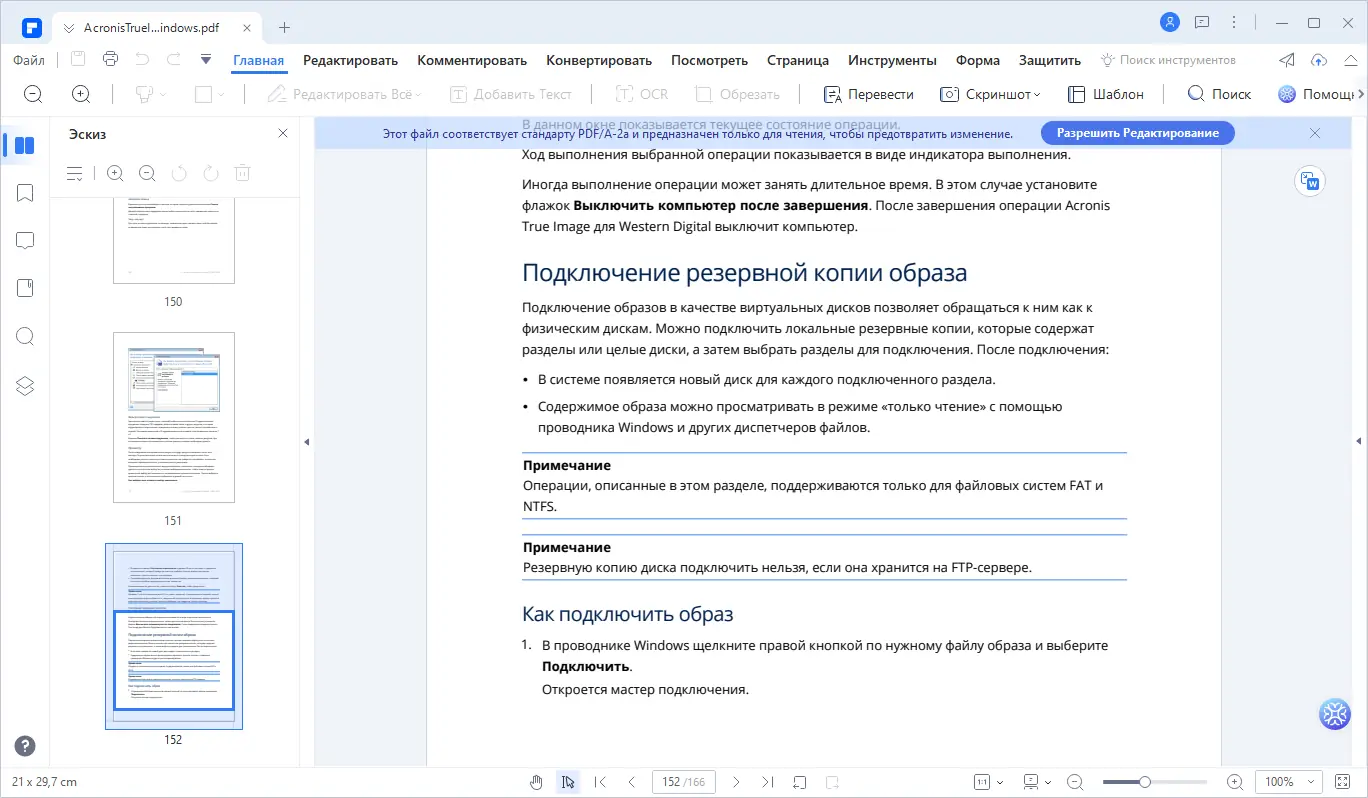This screenshot has width=1368, height=798.
Task: Toggle the Hand pan tool in the status bar
Action: click(536, 781)
